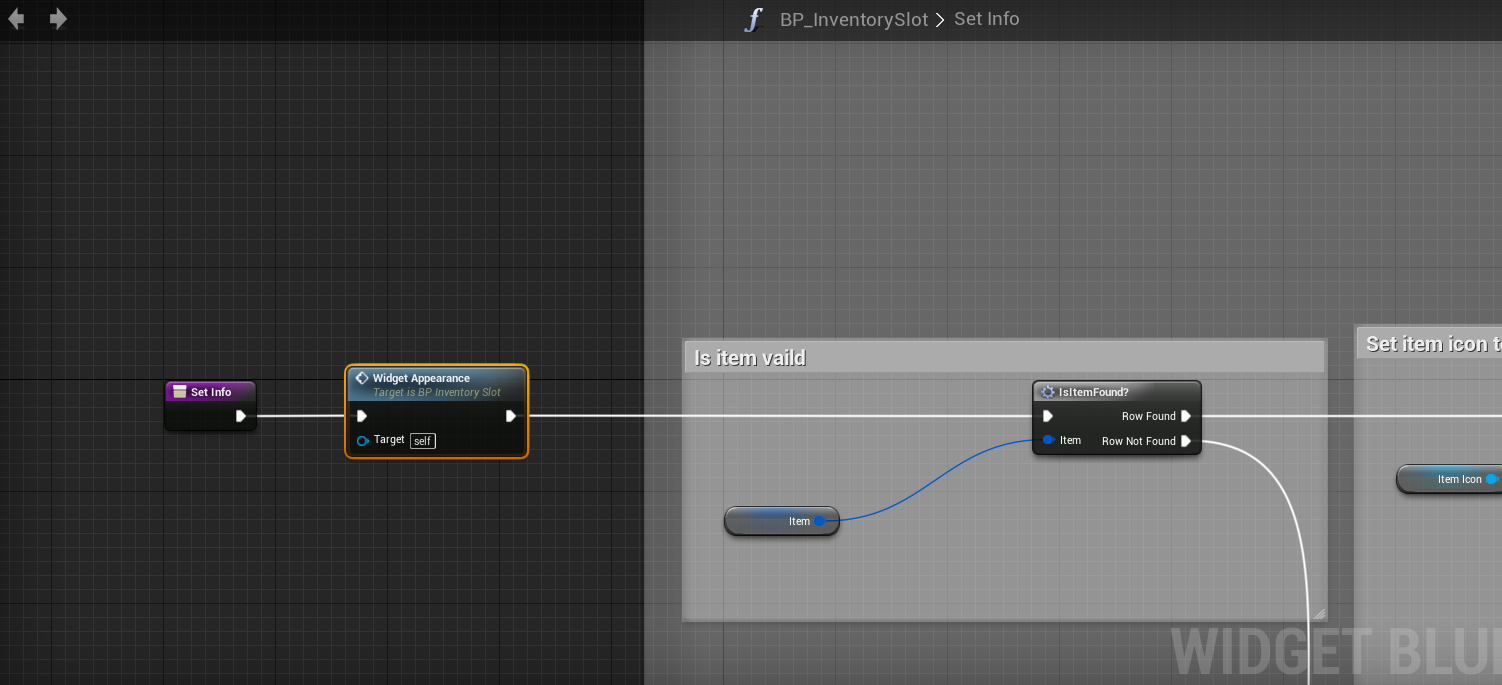
Task: Click the Target pin on Widget Appearance
Action: 363,440
